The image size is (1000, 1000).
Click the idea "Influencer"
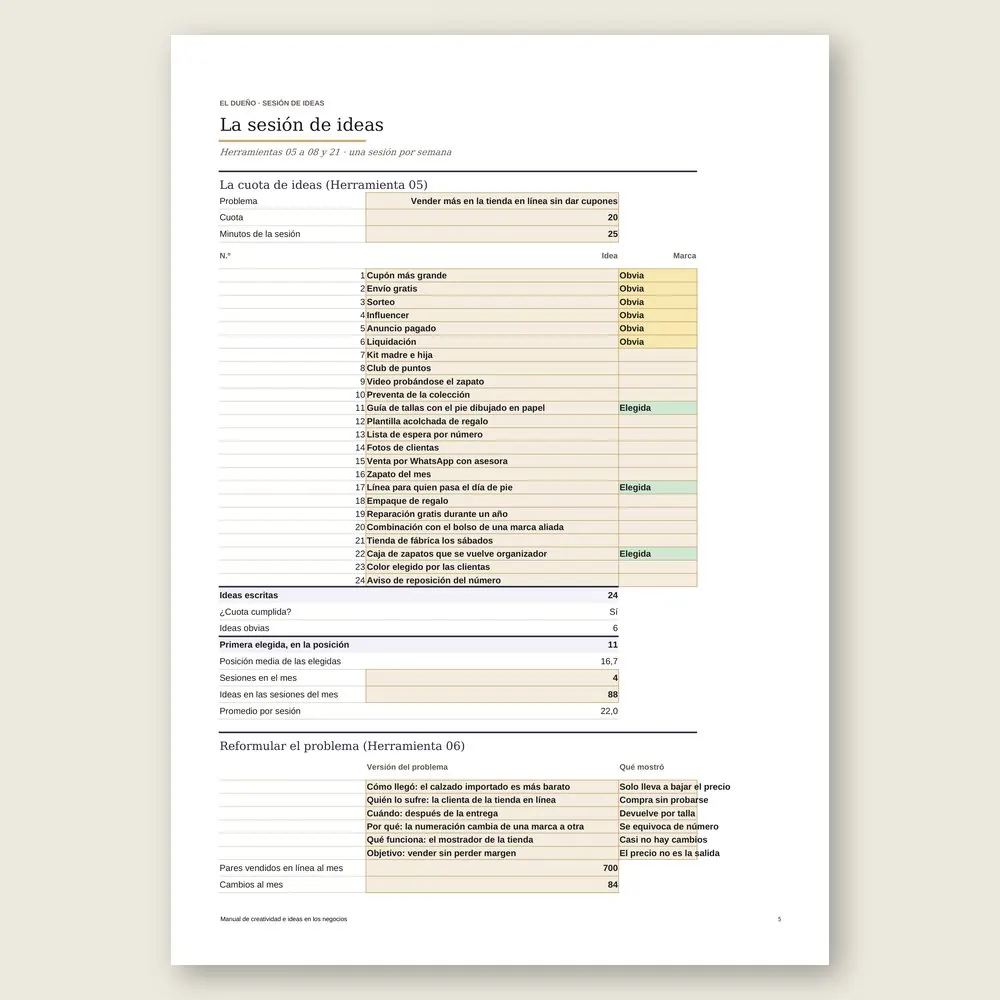(492, 315)
